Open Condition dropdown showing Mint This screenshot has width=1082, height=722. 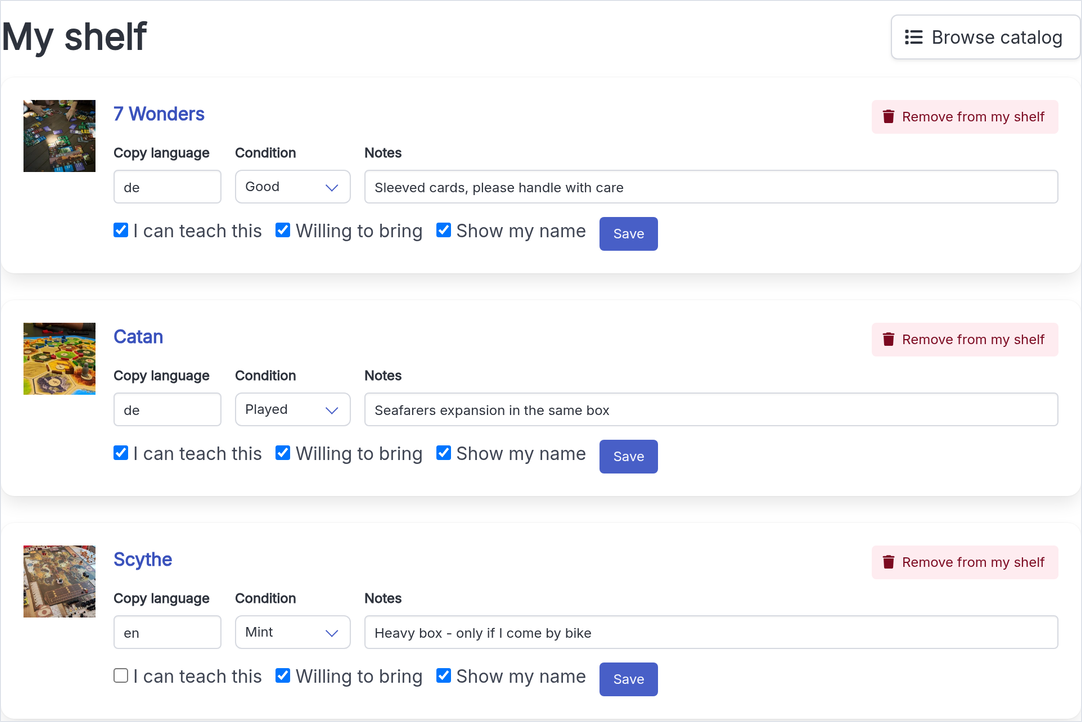click(x=293, y=632)
